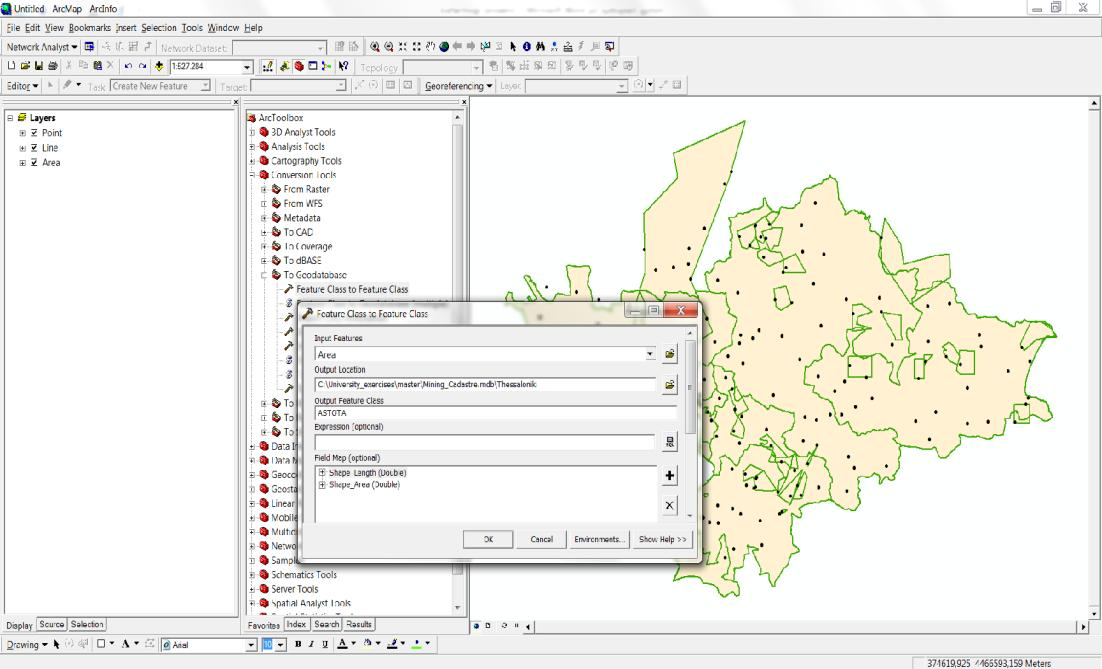
Task: Select the Zoom Out tool
Action: (x=389, y=46)
